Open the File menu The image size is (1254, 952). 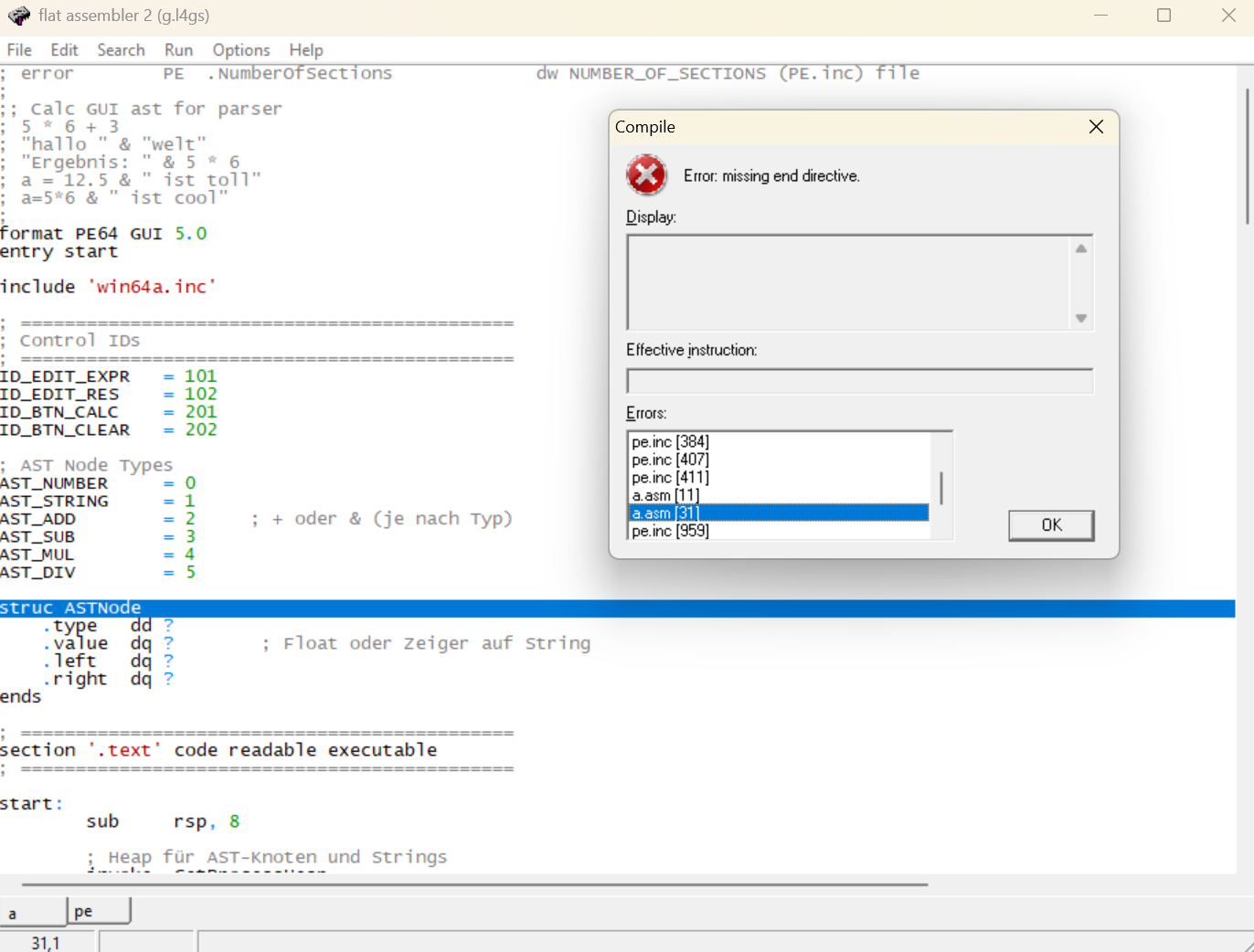click(x=19, y=50)
